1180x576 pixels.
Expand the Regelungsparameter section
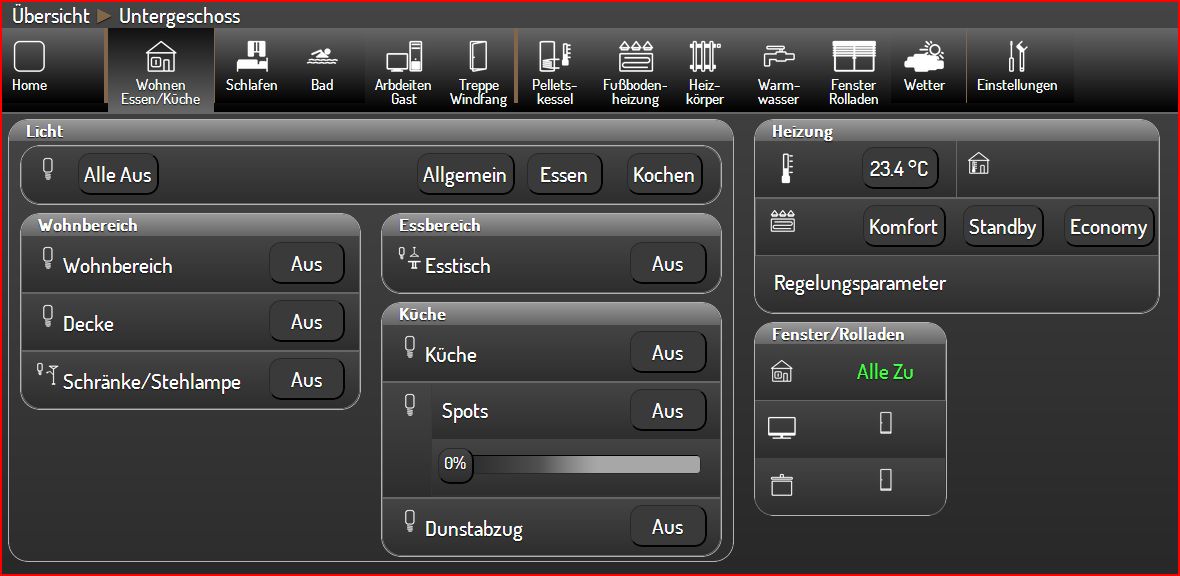click(859, 283)
